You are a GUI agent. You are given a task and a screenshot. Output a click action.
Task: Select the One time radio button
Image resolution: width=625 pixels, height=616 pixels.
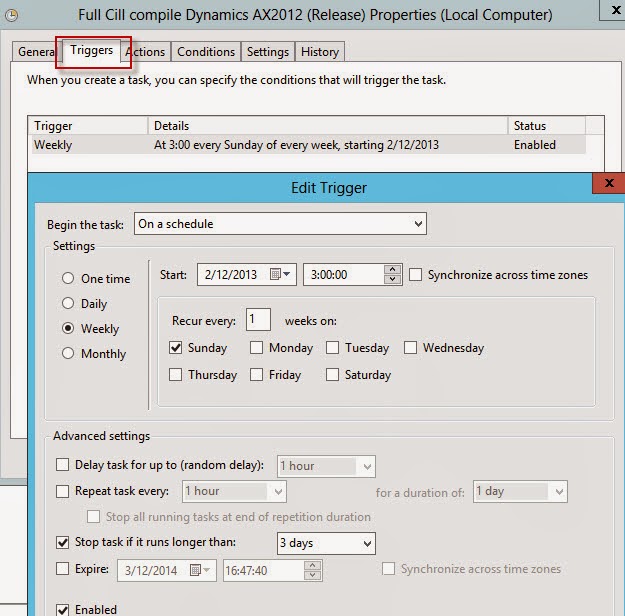coord(68,278)
